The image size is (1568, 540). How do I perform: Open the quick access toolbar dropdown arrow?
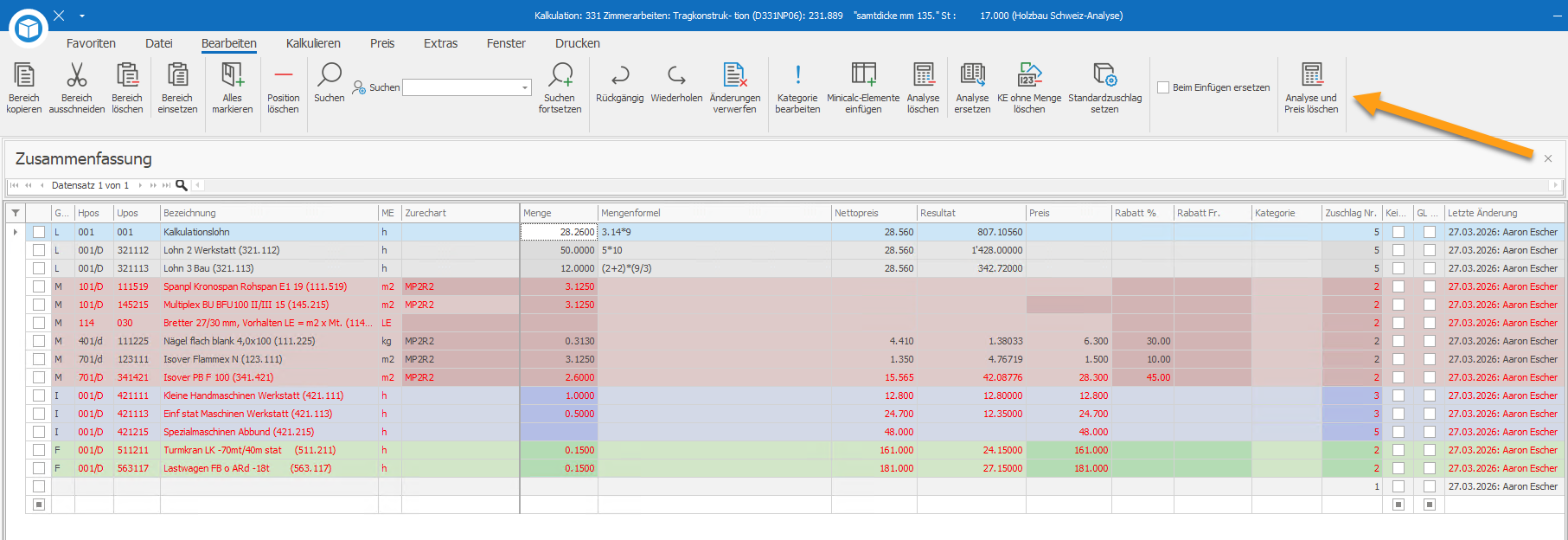coord(82,16)
